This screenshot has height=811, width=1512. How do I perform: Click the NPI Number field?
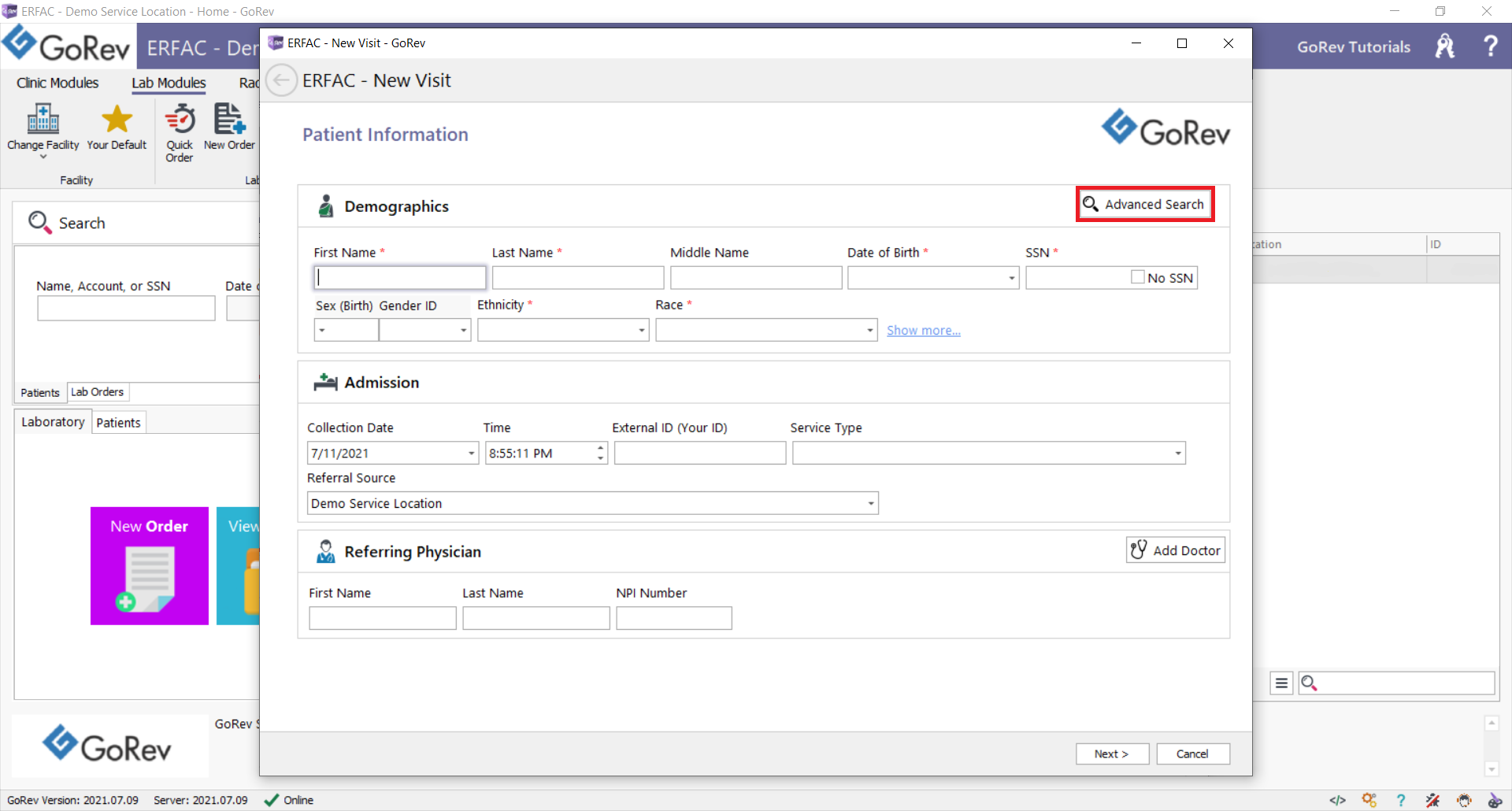tap(674, 618)
